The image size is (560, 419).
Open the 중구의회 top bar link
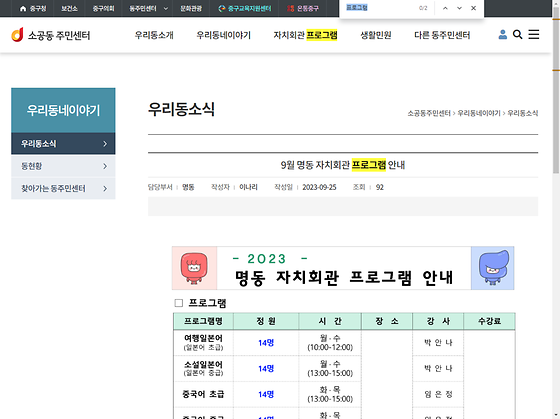pyautogui.click(x=103, y=8)
